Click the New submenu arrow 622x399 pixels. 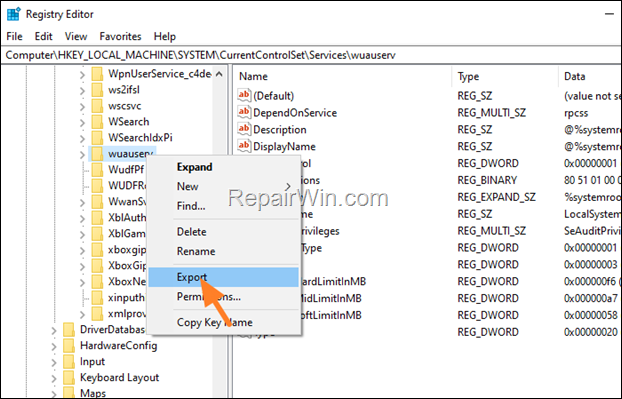[x=288, y=186]
